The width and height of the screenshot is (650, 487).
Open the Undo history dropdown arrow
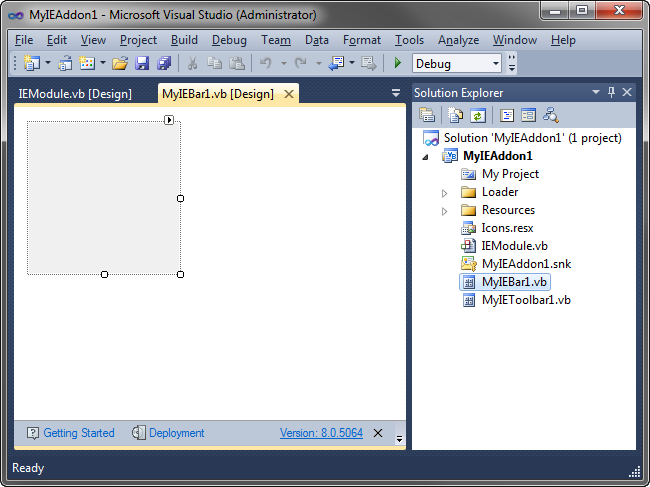pos(284,63)
